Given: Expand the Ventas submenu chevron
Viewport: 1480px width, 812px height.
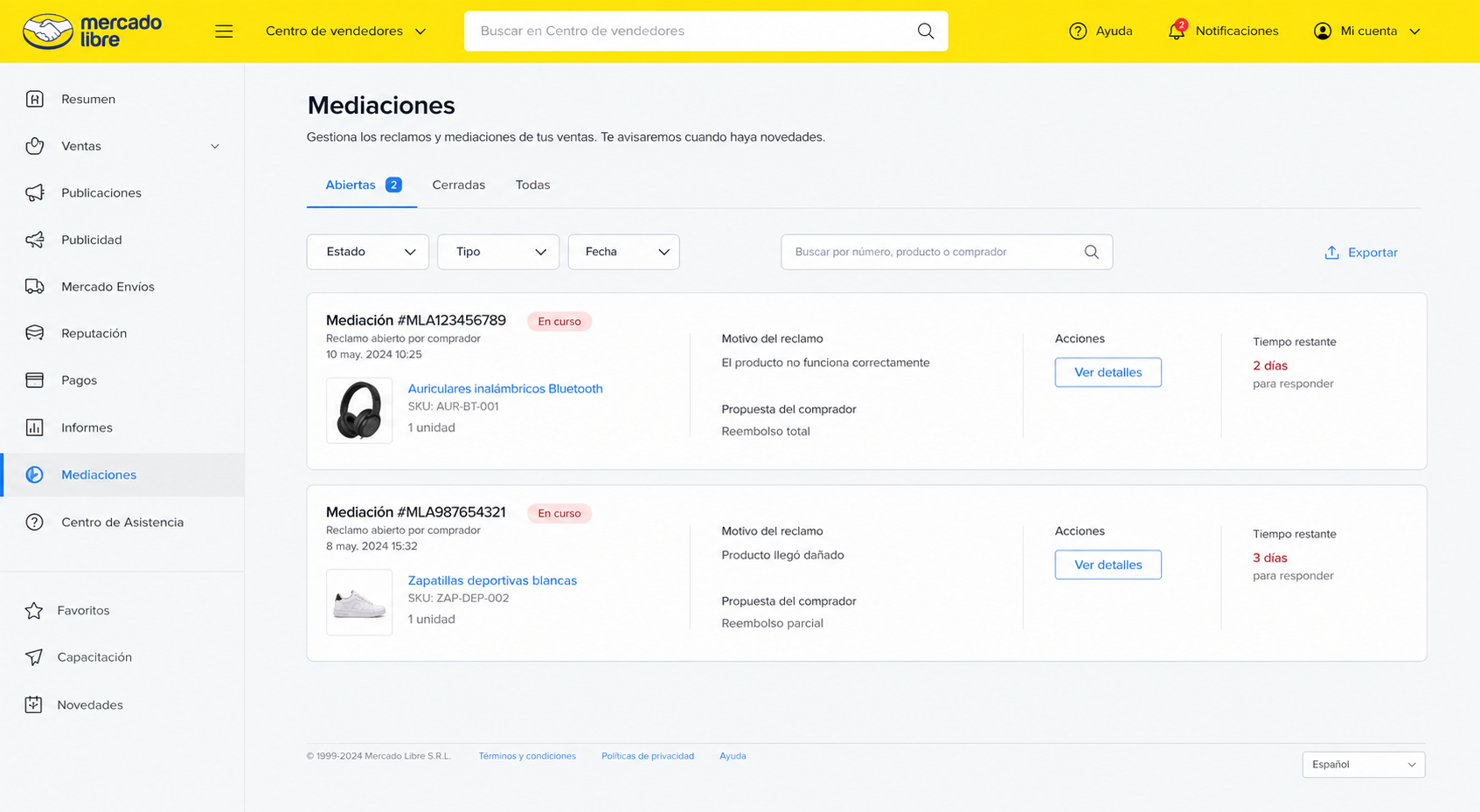Looking at the screenshot, I should [x=215, y=146].
